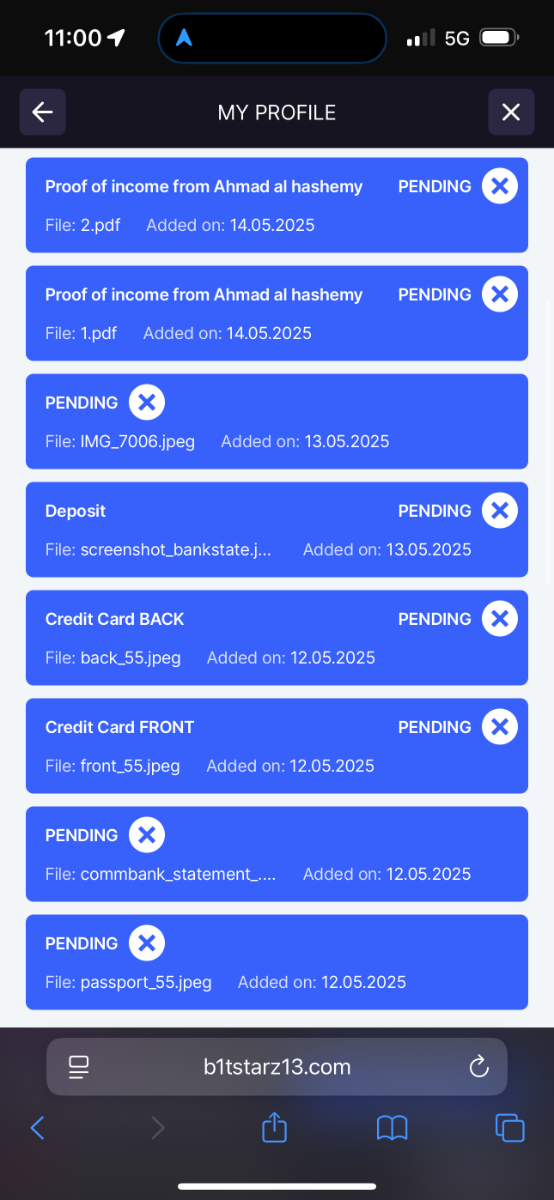Go back using the header arrow button
554x1200 pixels.
pyautogui.click(x=43, y=112)
